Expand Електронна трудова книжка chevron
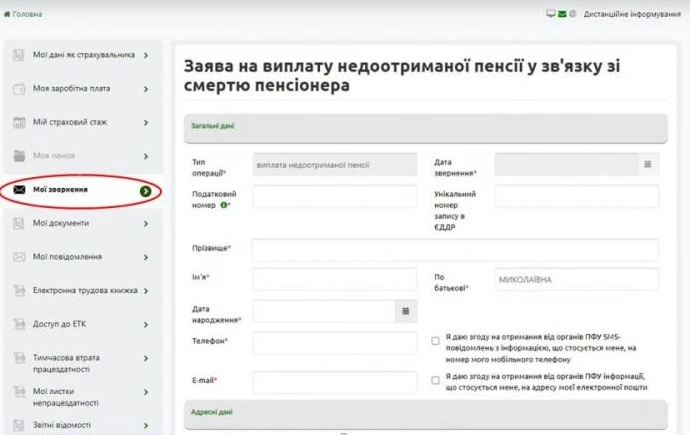The height and width of the screenshot is (435, 690). (x=146, y=291)
